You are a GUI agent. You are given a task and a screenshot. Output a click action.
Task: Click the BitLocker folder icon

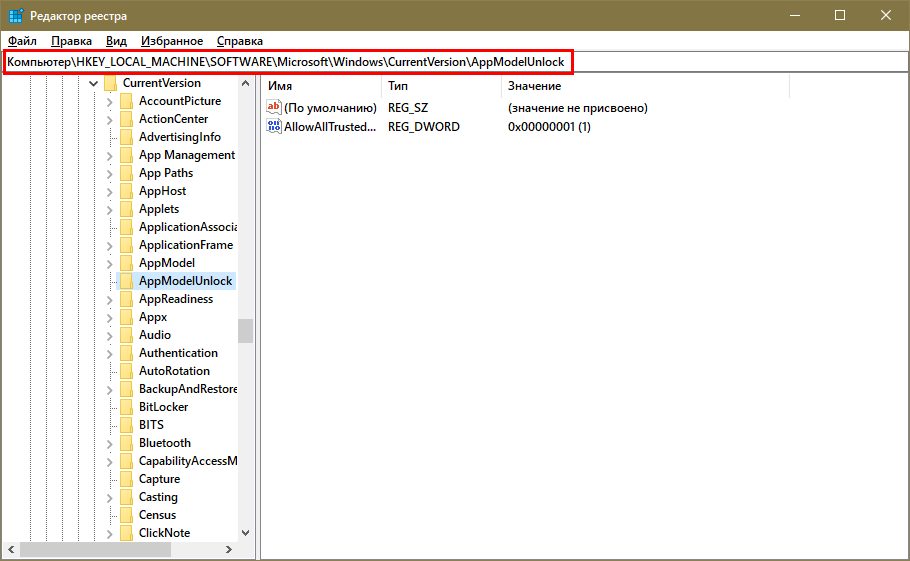point(126,407)
